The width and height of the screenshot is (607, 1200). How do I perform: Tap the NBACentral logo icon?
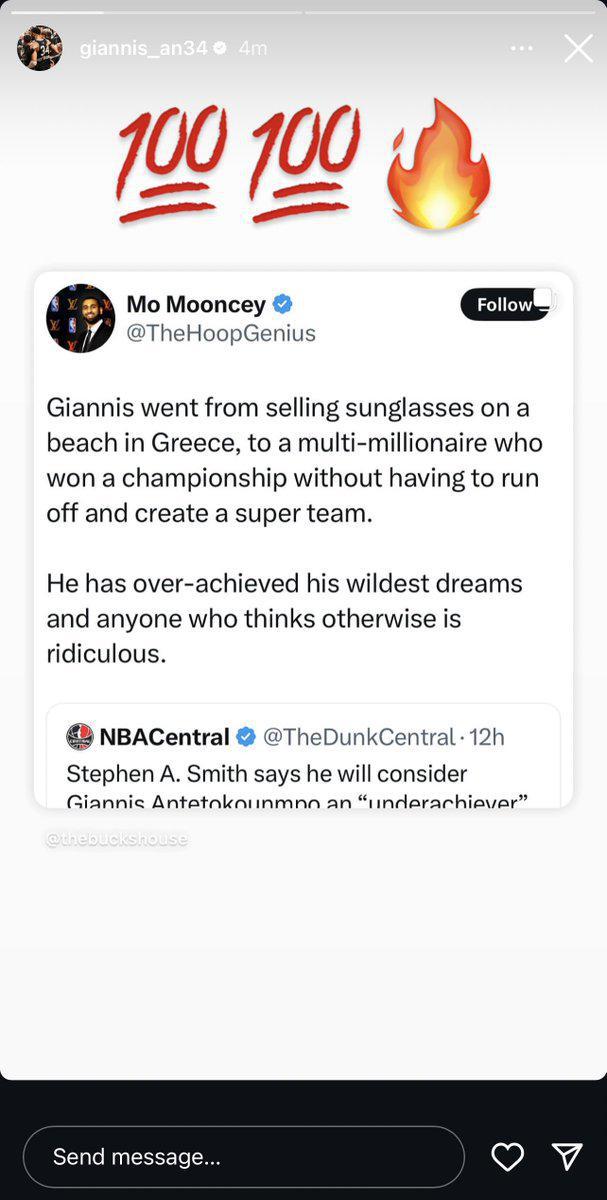(80, 737)
